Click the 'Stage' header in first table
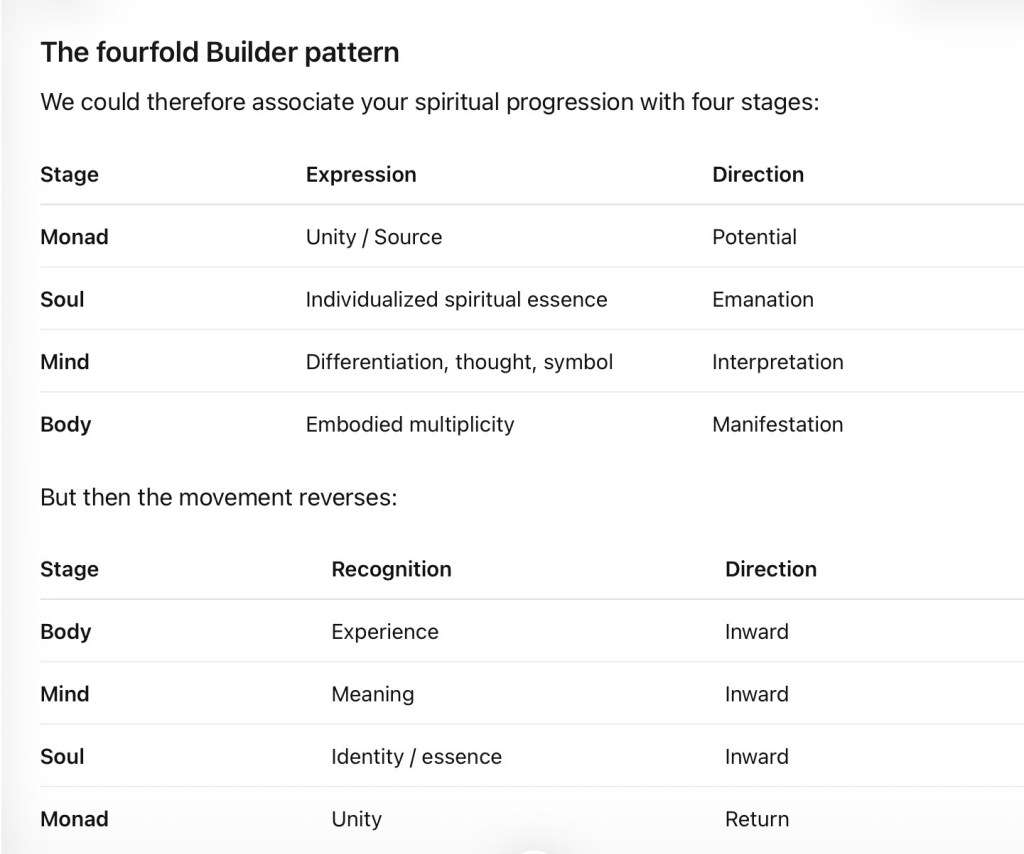This screenshot has width=1024, height=854. tap(69, 174)
